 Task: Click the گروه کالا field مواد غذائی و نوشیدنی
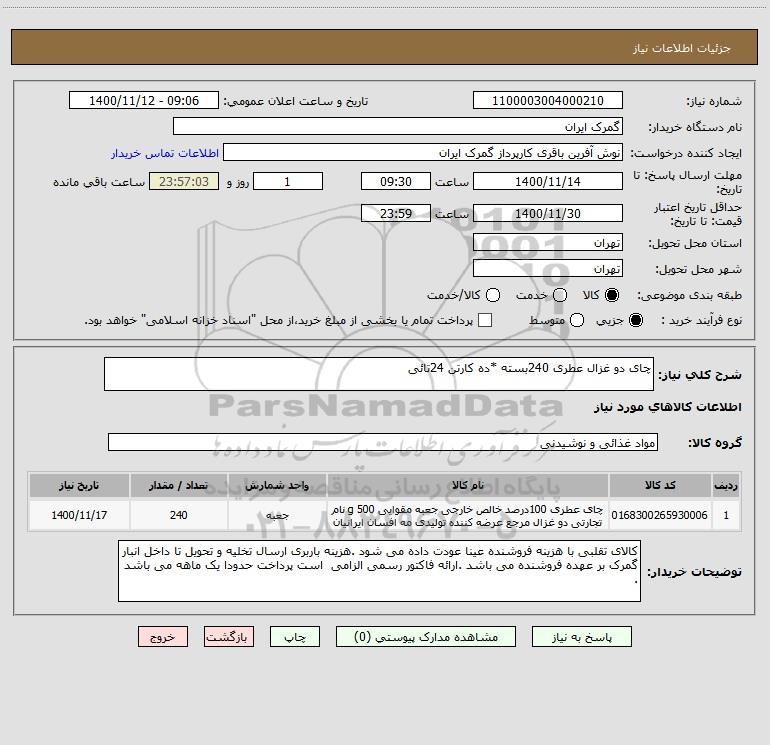(x=383, y=442)
